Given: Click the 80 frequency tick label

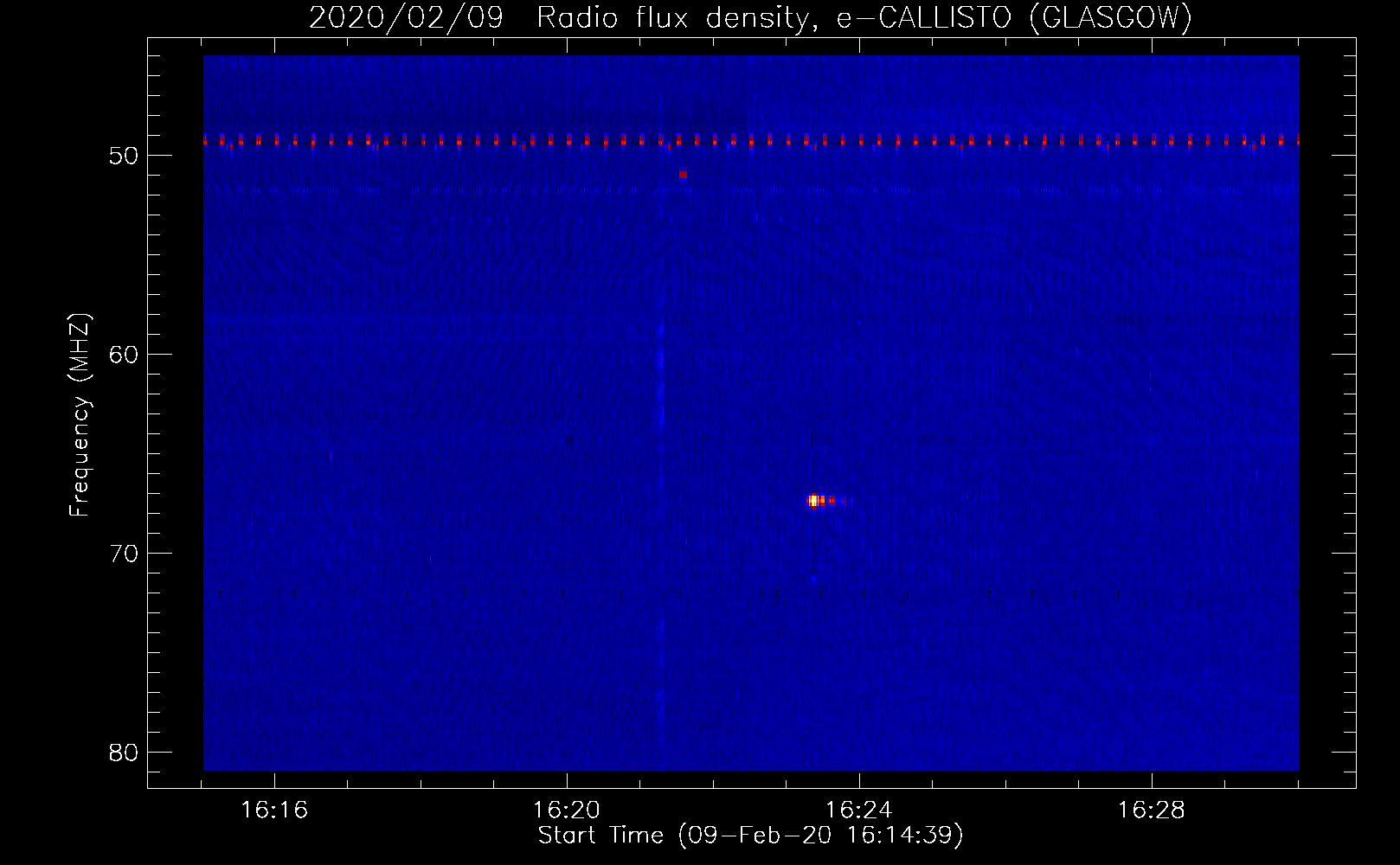Looking at the screenshot, I should click(x=124, y=753).
